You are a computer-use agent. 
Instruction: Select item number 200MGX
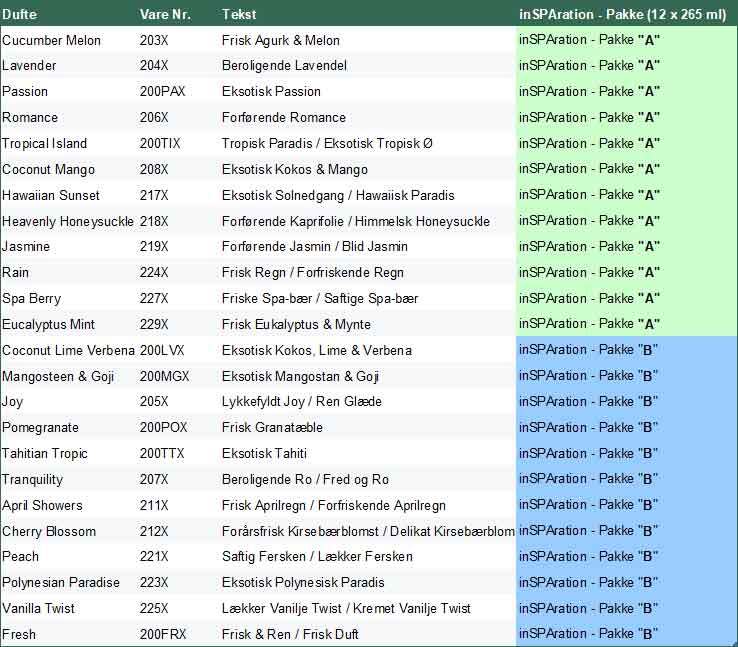[x=164, y=376]
